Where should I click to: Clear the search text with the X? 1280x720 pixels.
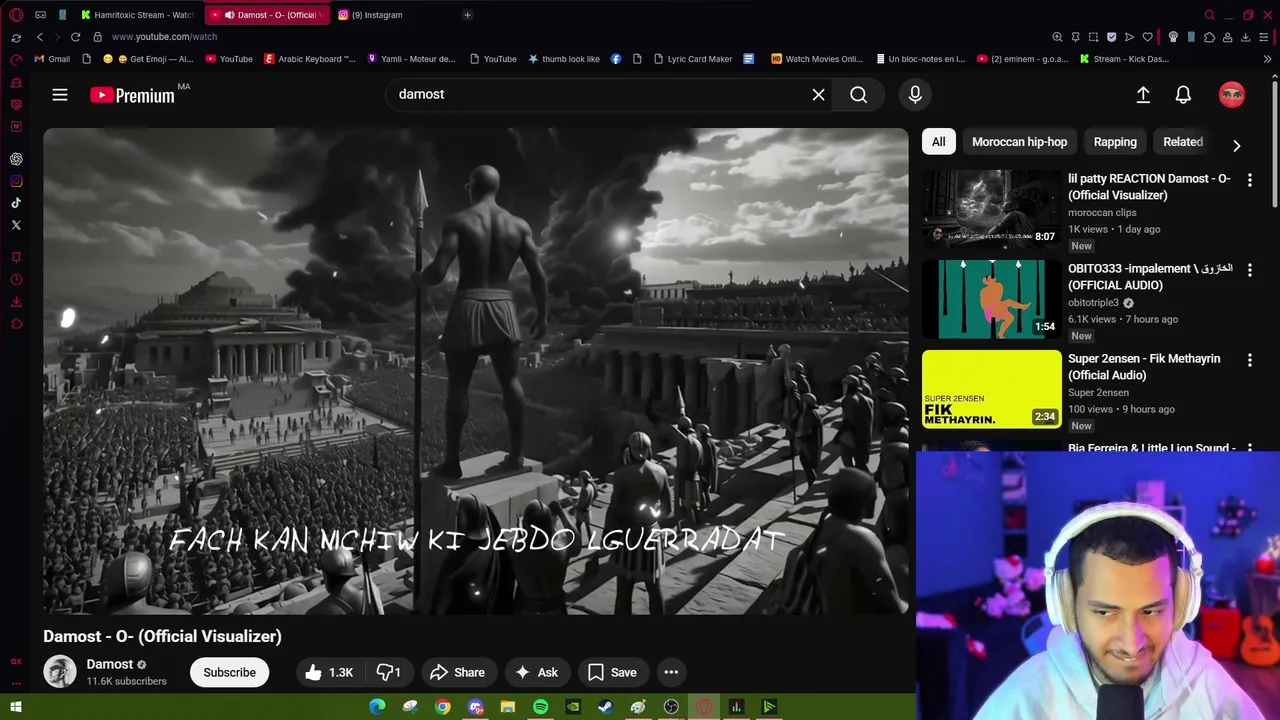818,94
